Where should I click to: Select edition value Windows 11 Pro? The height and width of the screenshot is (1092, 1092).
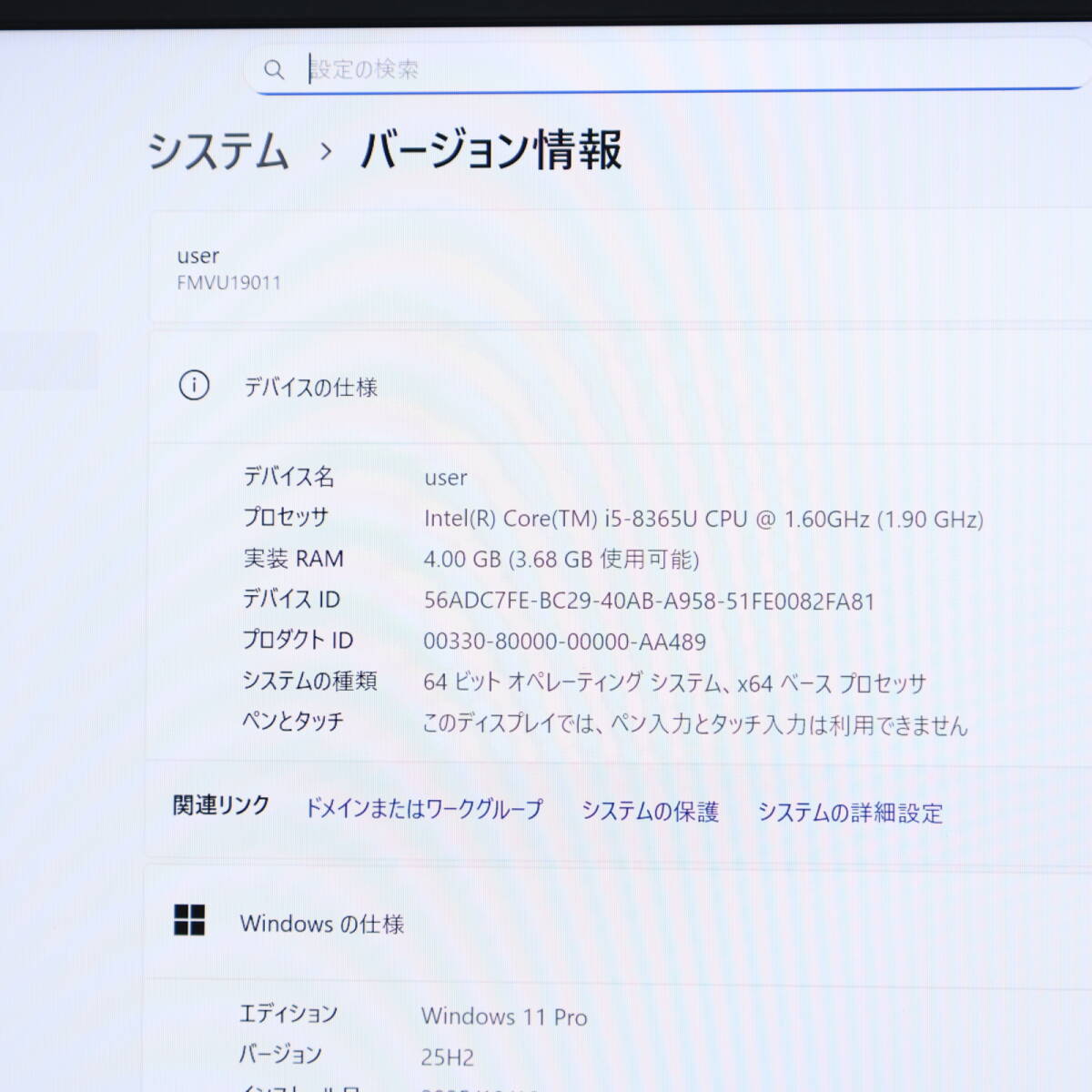504,1016
